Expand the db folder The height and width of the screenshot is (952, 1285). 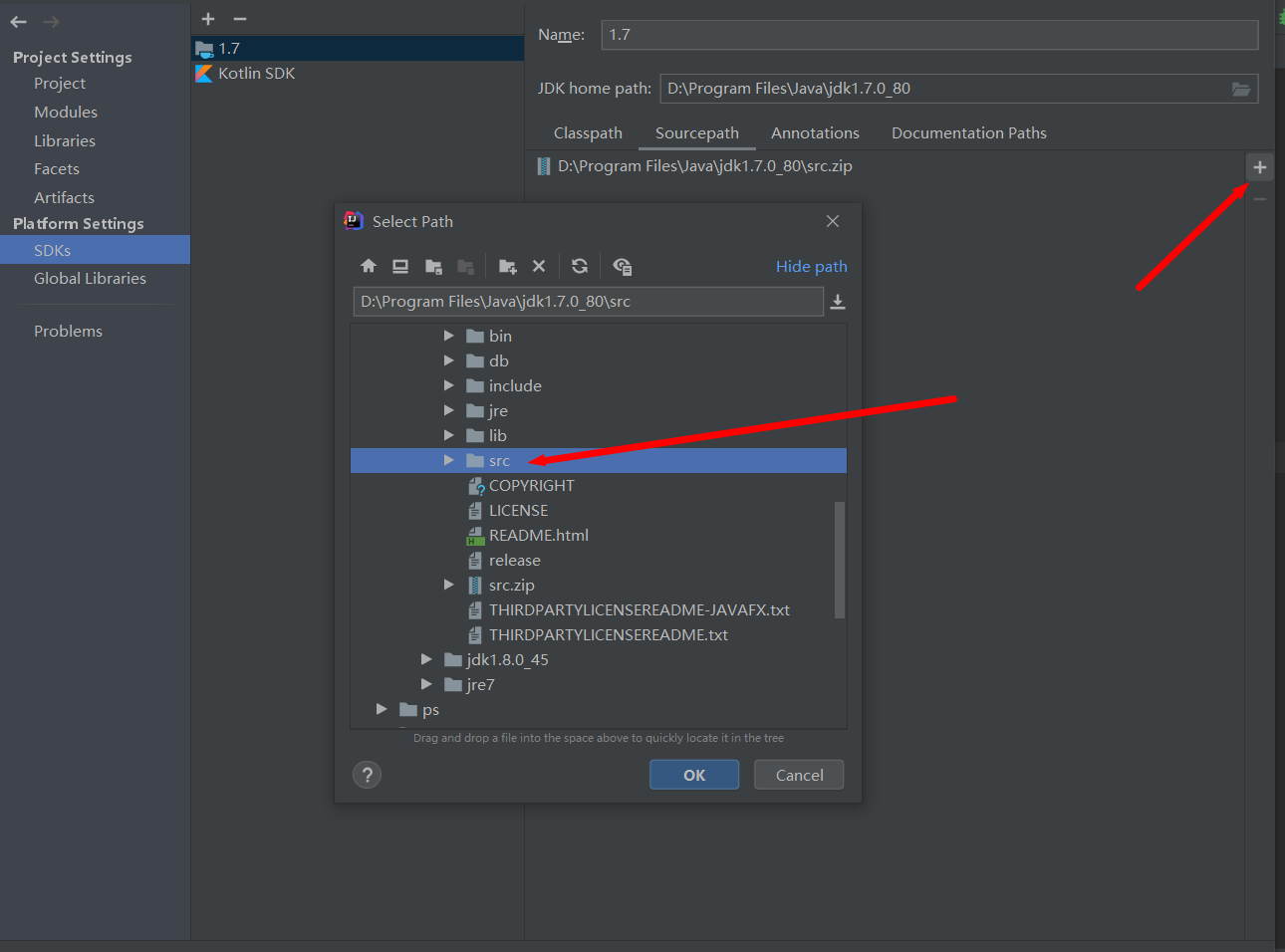coord(448,360)
